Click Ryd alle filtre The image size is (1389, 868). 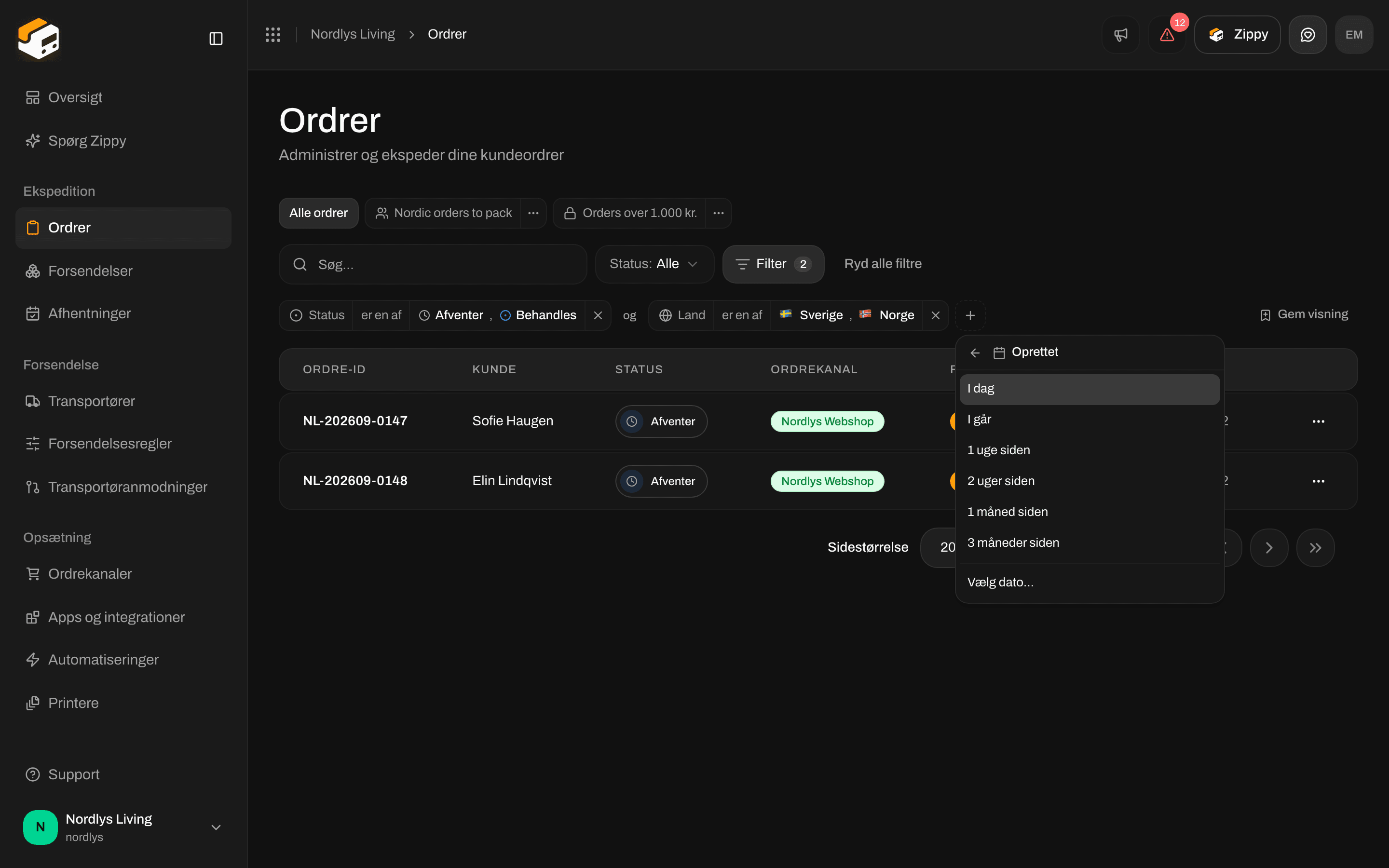pyautogui.click(x=883, y=264)
